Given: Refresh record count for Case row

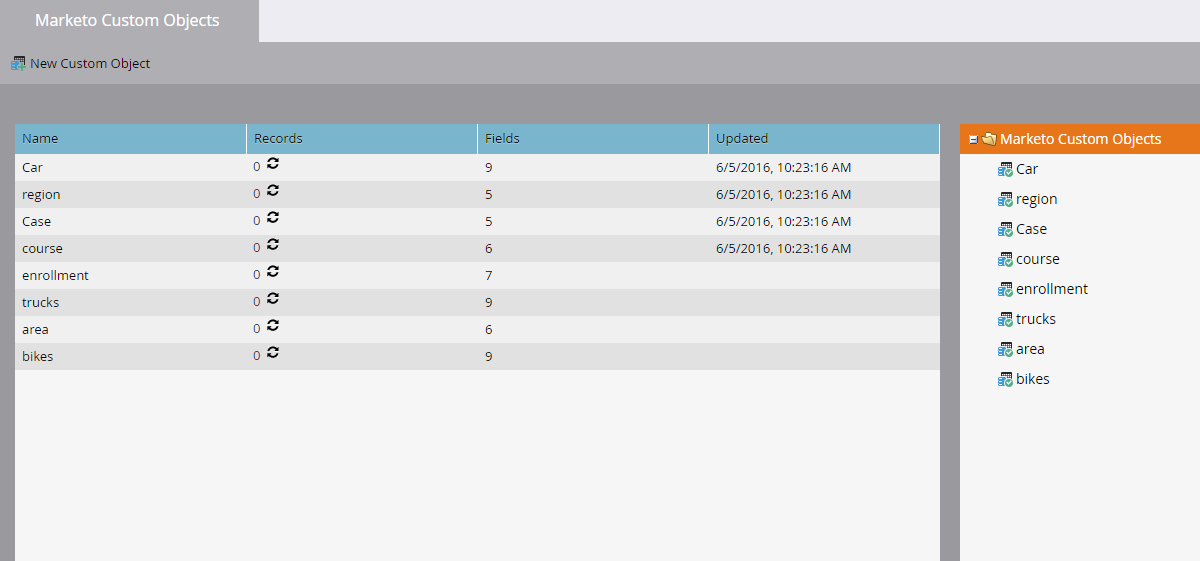Looking at the screenshot, I should [x=272, y=218].
